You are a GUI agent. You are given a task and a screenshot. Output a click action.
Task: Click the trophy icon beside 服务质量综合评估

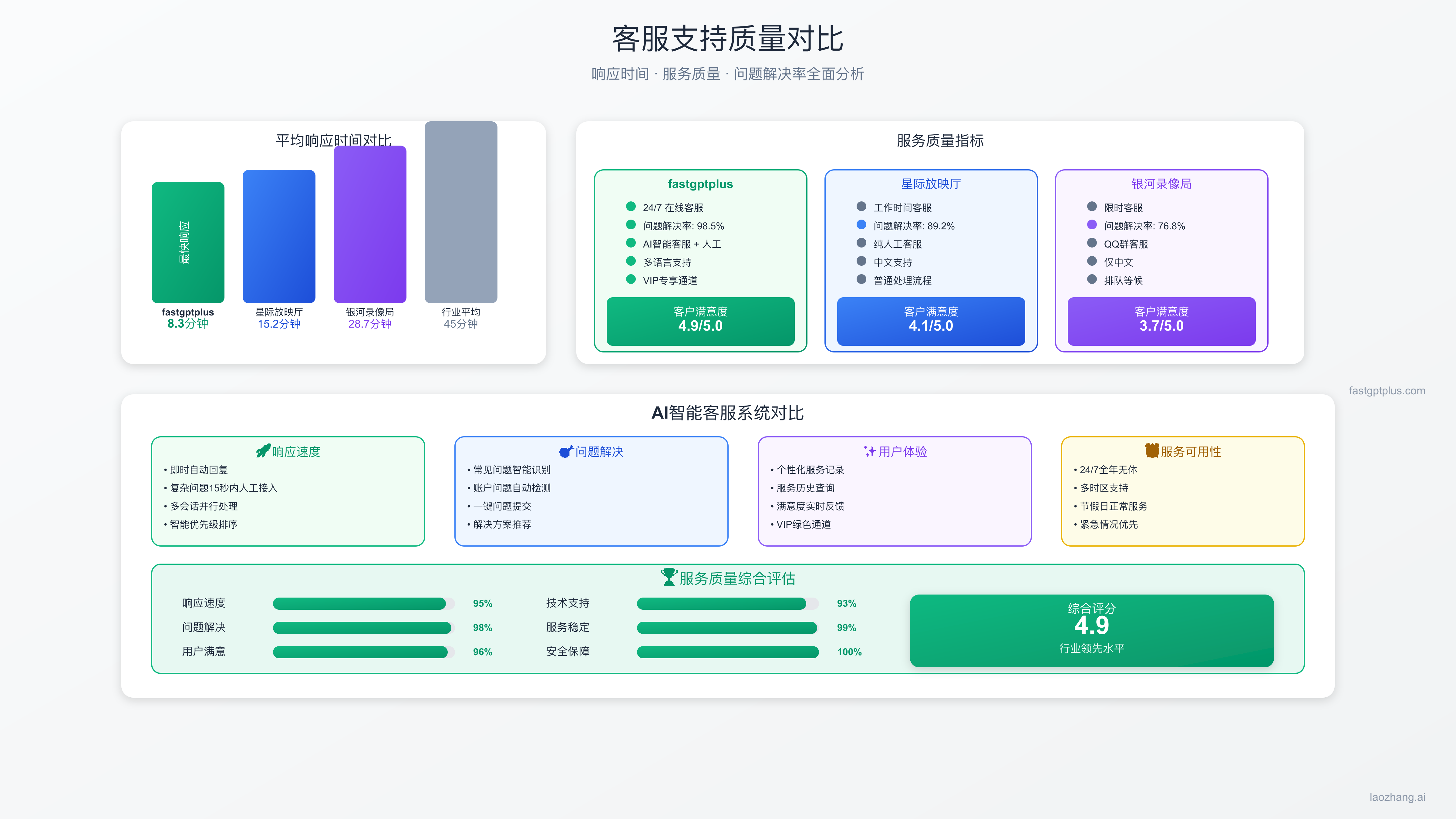pyautogui.click(x=669, y=577)
